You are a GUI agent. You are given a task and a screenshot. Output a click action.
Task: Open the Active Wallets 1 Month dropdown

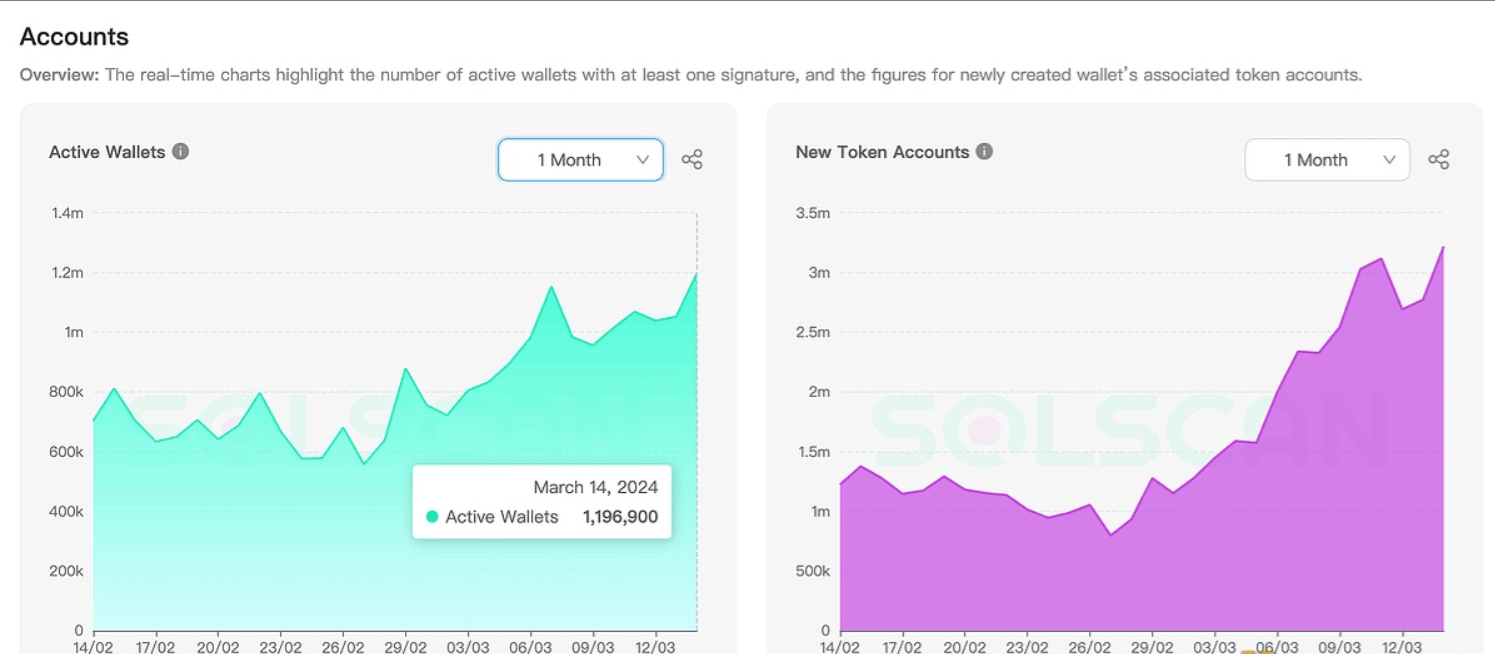tap(580, 160)
